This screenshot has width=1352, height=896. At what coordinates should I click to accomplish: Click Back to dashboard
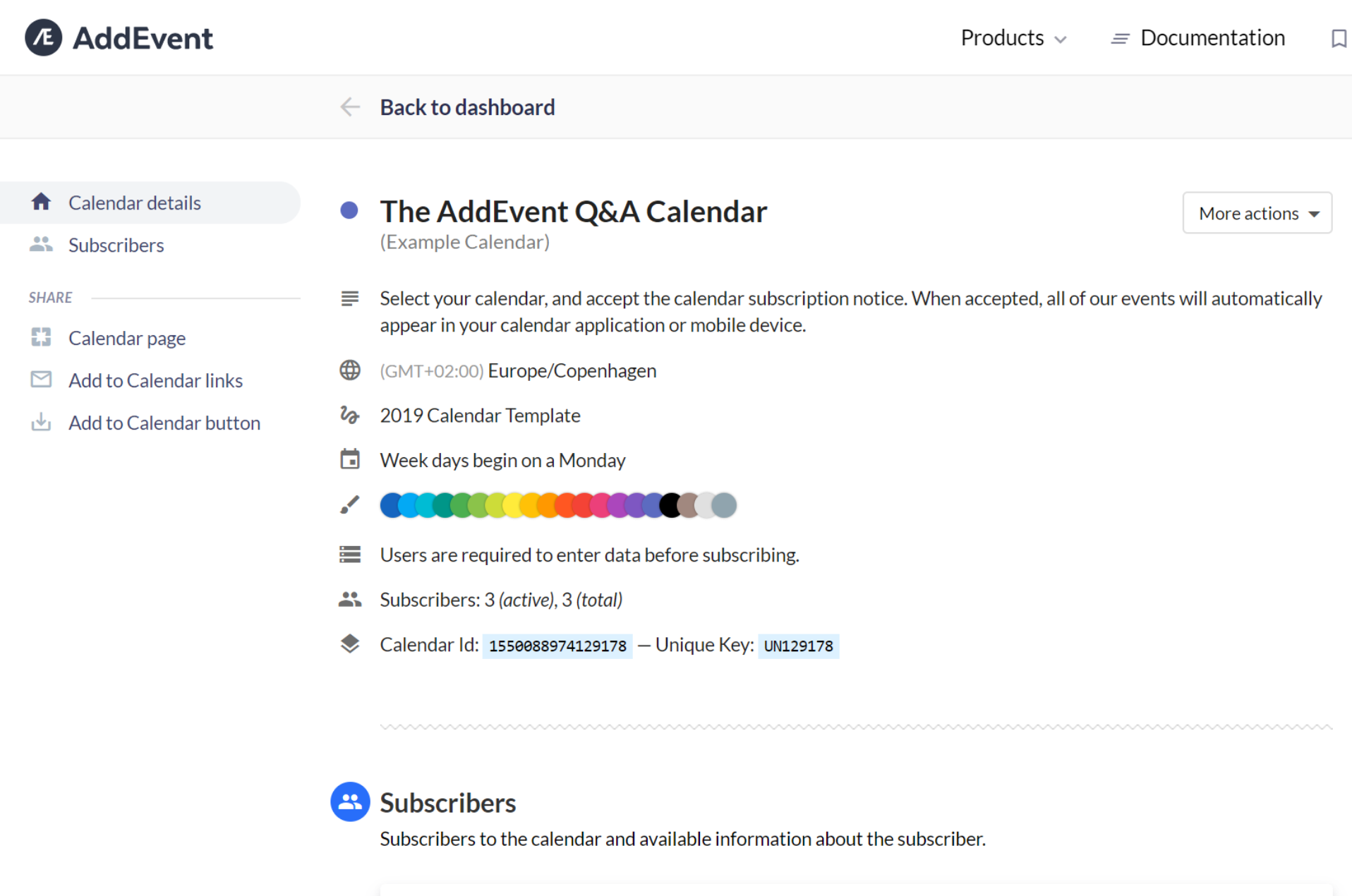pos(467,107)
